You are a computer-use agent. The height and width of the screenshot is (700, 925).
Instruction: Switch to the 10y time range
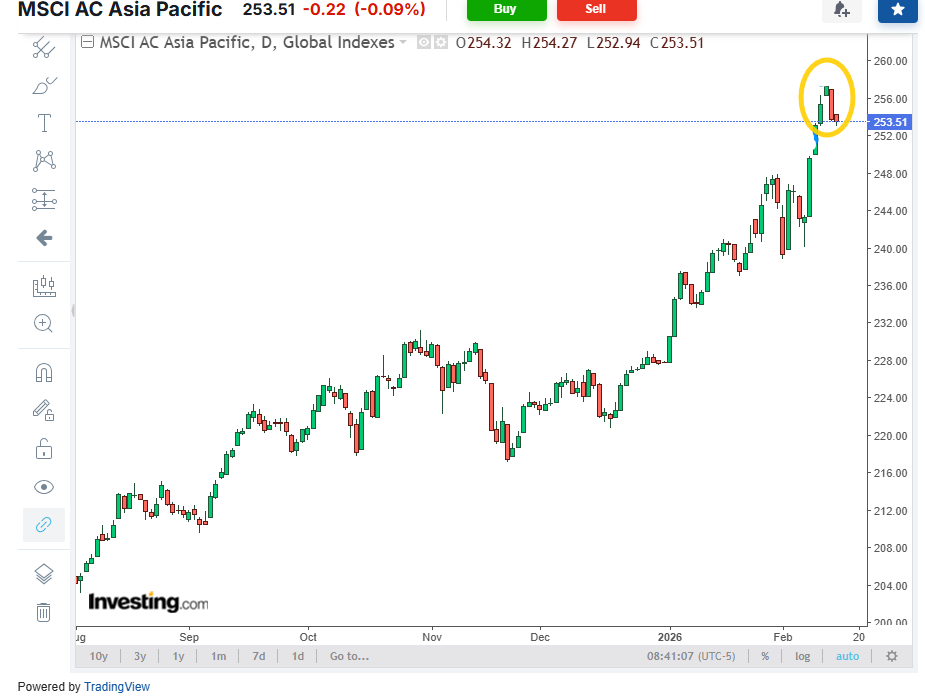tap(99, 656)
